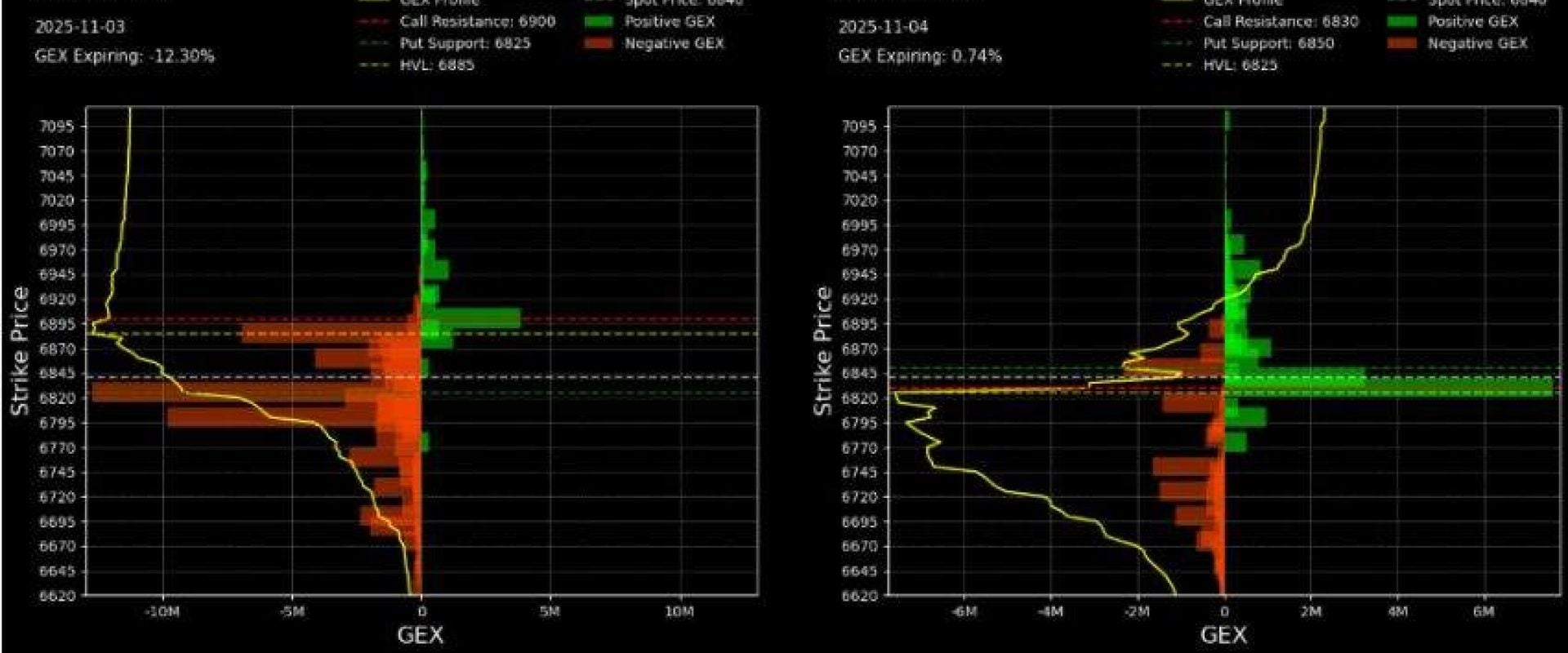Click the HVL: 6825 legend label
The height and width of the screenshot is (653, 1568).
[x=1240, y=64]
